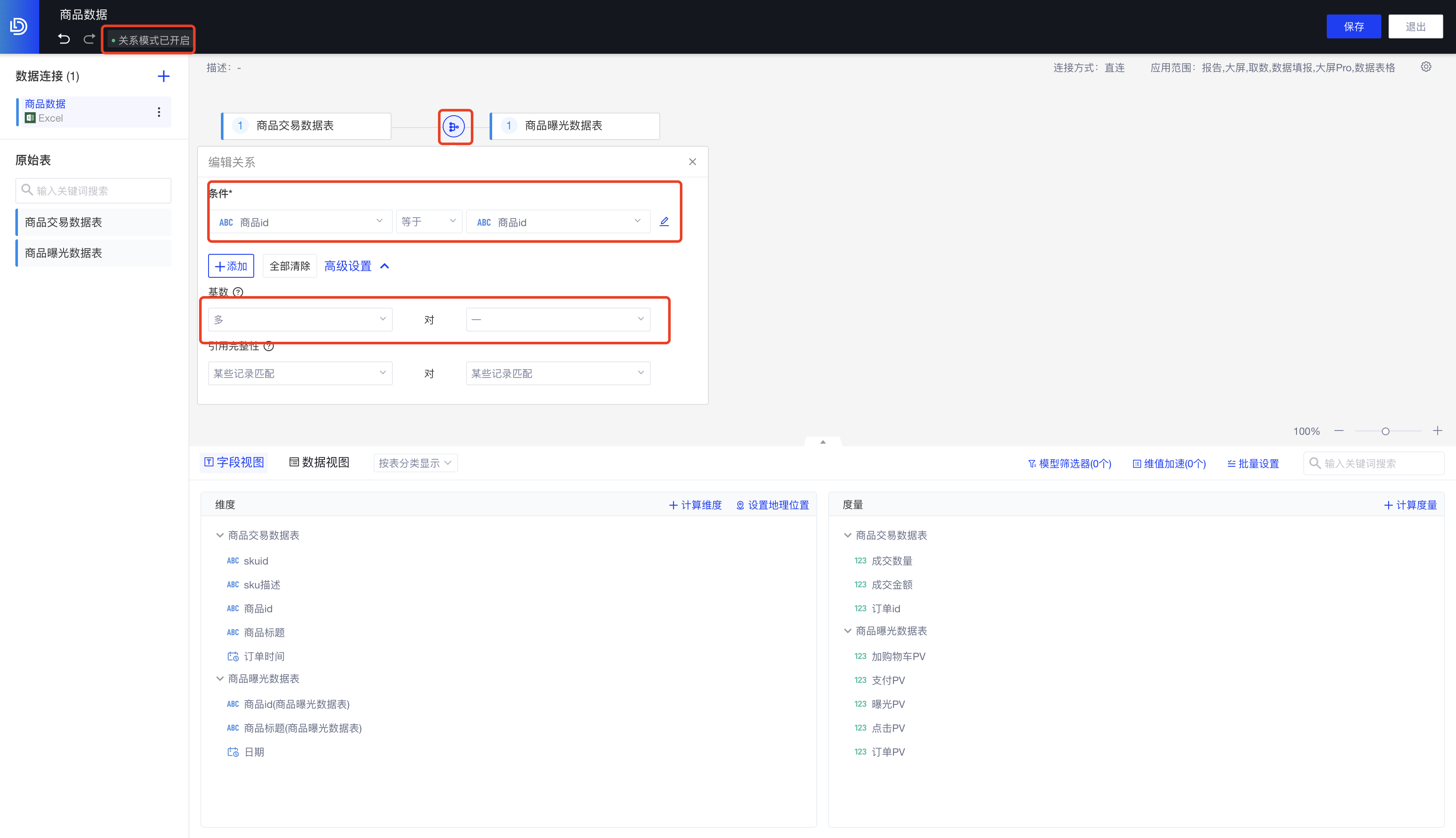Click the zoom slider handle
Screen dimensions: 1456x838
tap(1385, 431)
